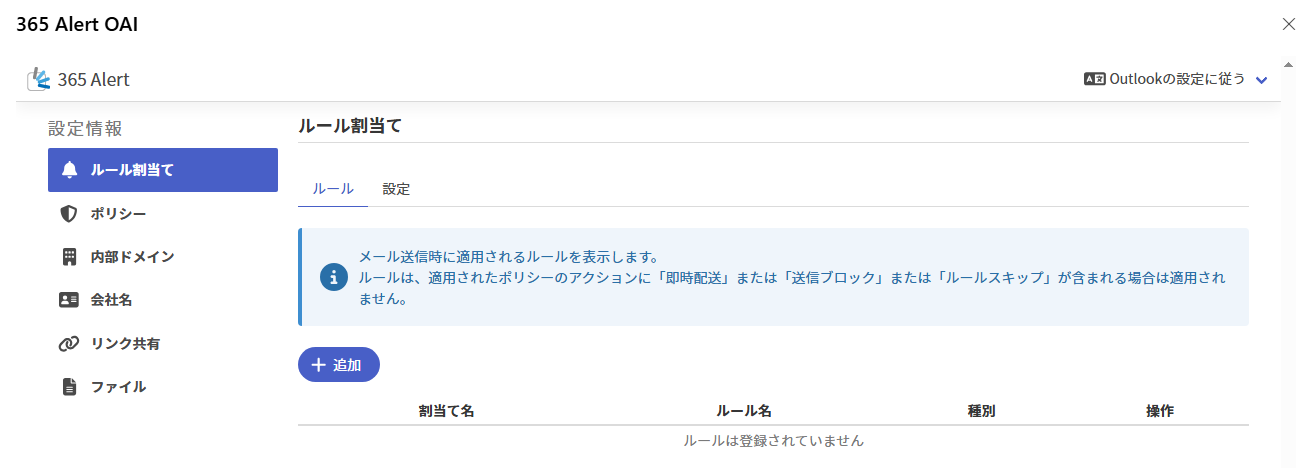This screenshot has height=468, width=1311.
Task: Click the shield icon for ポリシー
Action: [69, 213]
